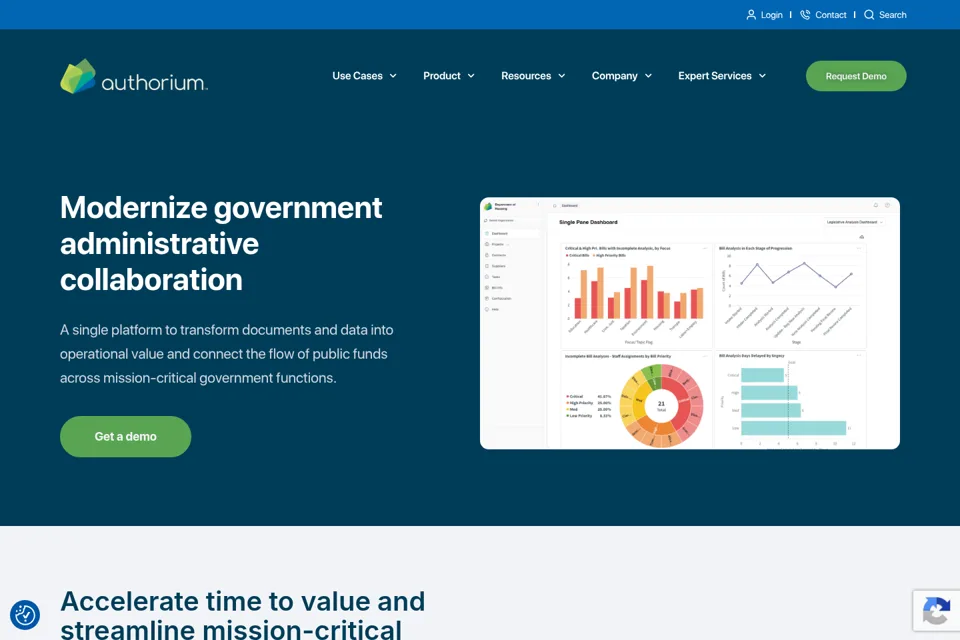This screenshot has width=960, height=640.
Task: Click the dashboard screenshot image
Action: pyautogui.click(x=690, y=323)
